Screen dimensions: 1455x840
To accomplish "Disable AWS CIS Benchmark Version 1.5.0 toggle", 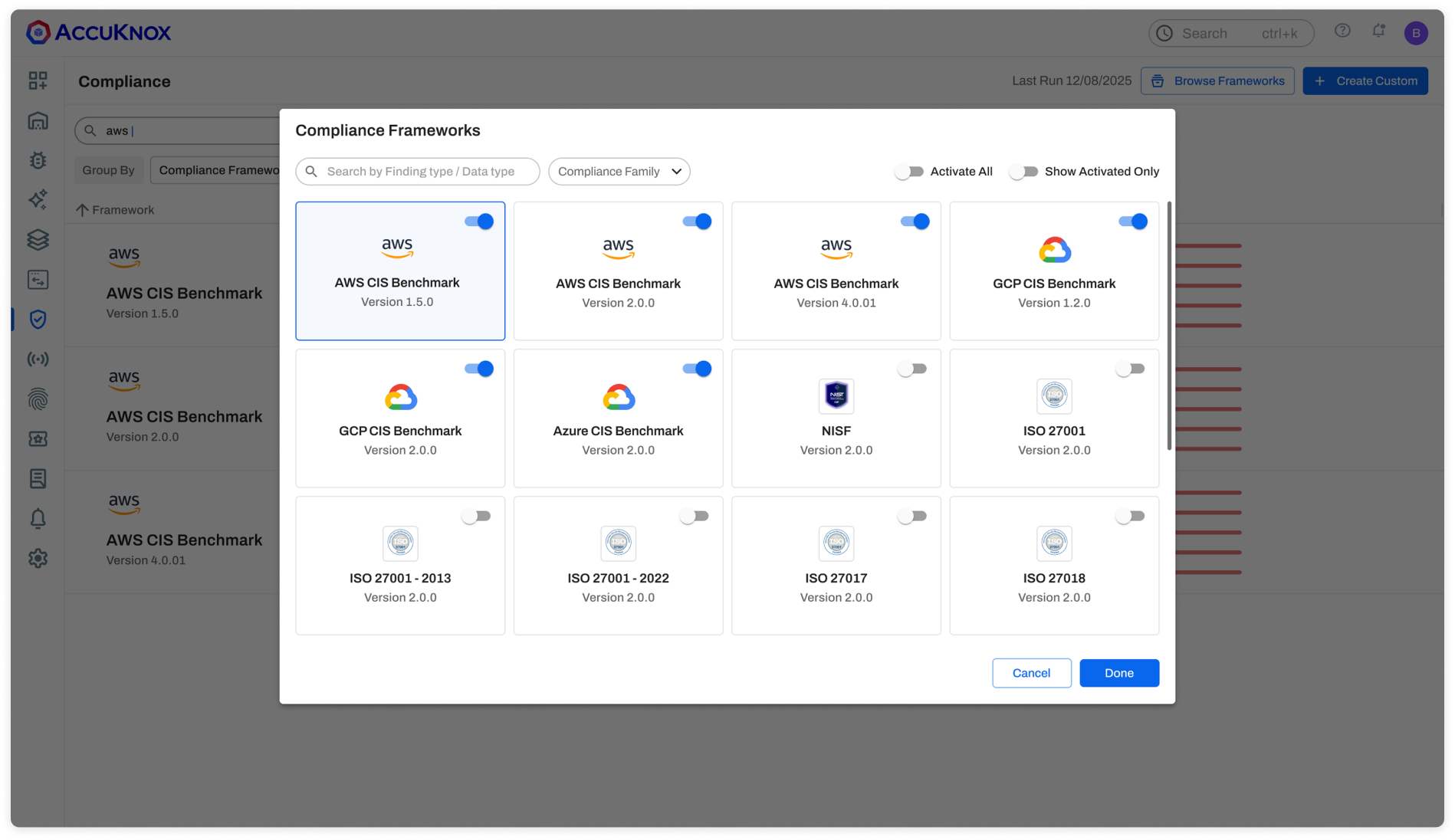I will pyautogui.click(x=479, y=221).
